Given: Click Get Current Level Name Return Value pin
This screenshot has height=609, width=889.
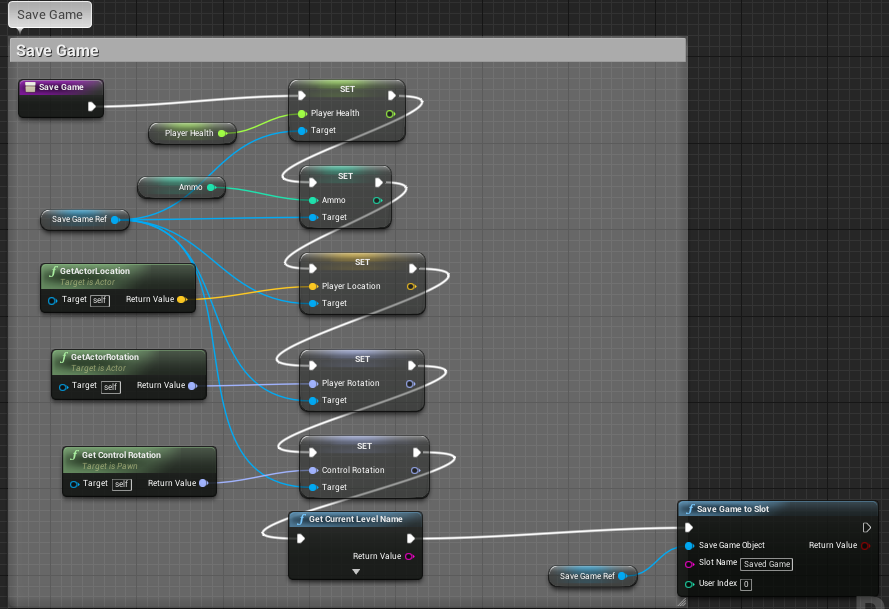Looking at the screenshot, I should (x=409, y=556).
